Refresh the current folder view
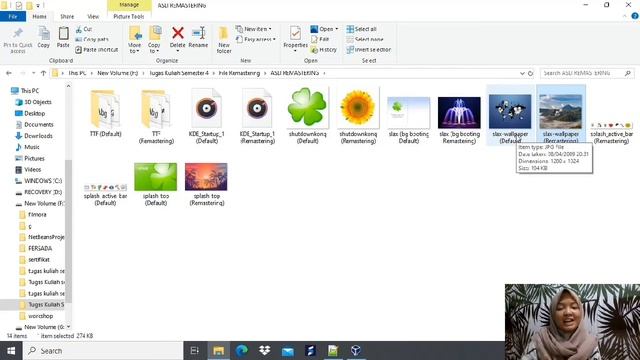This screenshot has height=360, width=640. pos(531,73)
